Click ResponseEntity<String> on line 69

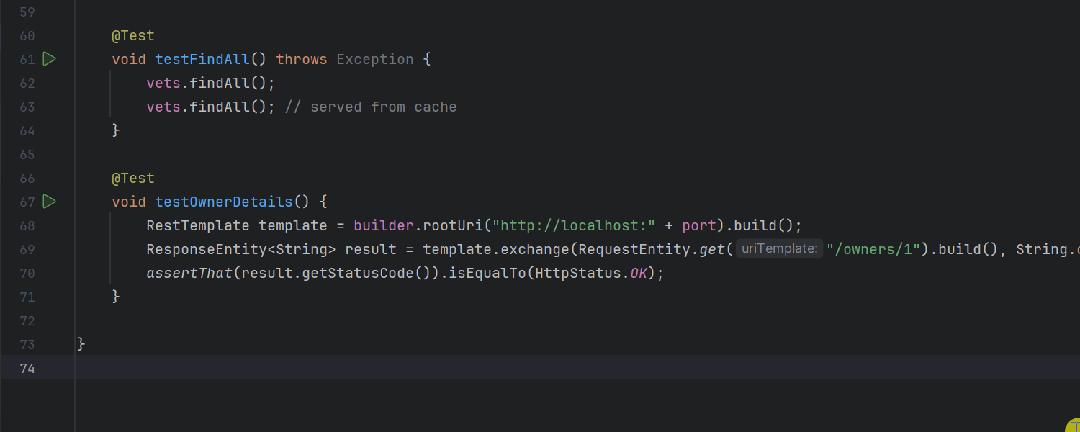pyautogui.click(x=241, y=249)
